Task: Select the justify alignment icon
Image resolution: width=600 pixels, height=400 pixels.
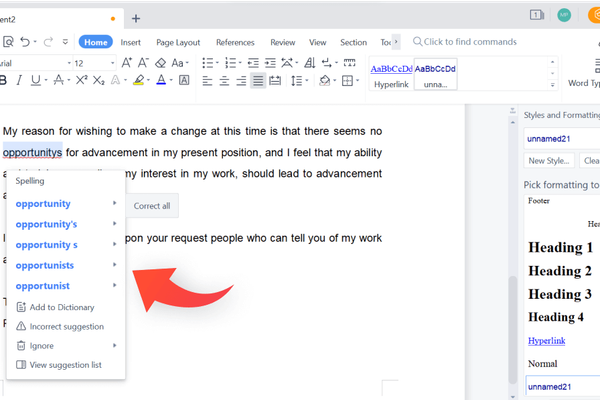Action: pyautogui.click(x=258, y=81)
